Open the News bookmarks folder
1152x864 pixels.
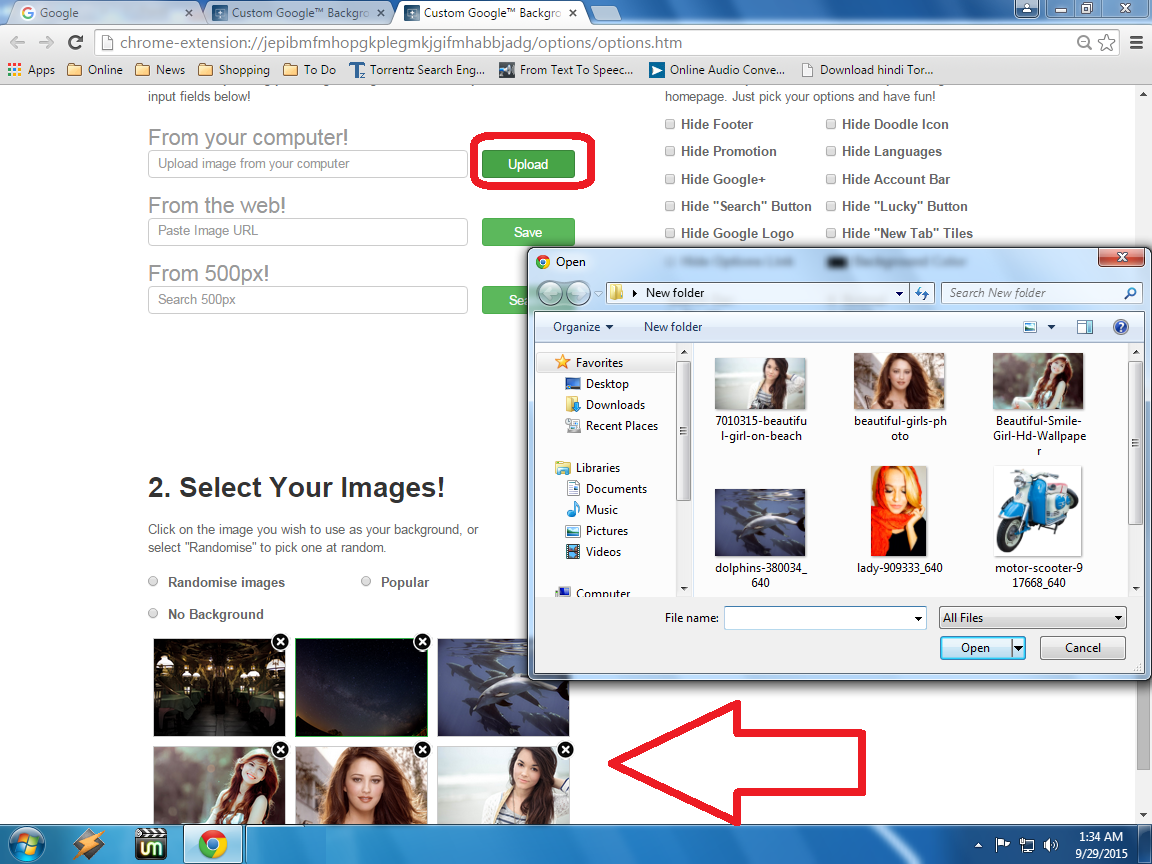point(160,70)
